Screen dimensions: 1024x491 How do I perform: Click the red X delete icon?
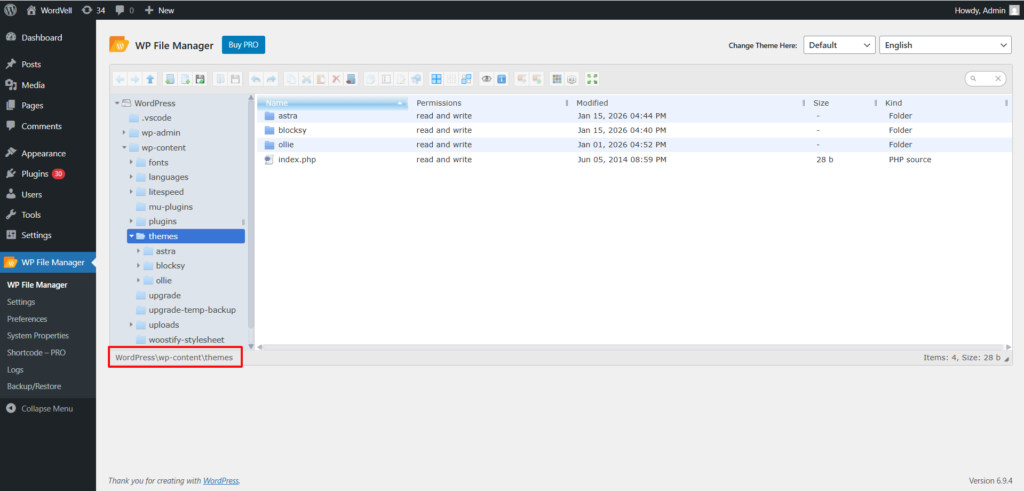[336, 79]
